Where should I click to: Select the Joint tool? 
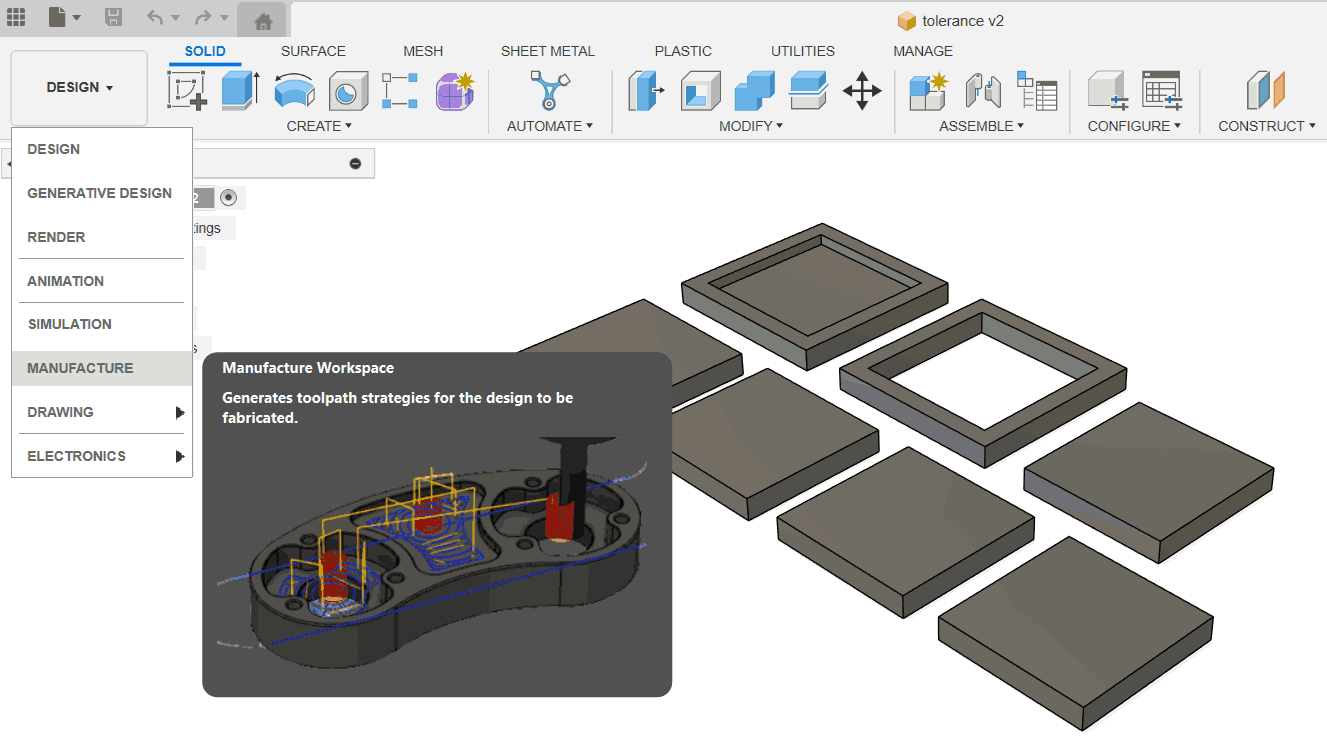(x=983, y=91)
